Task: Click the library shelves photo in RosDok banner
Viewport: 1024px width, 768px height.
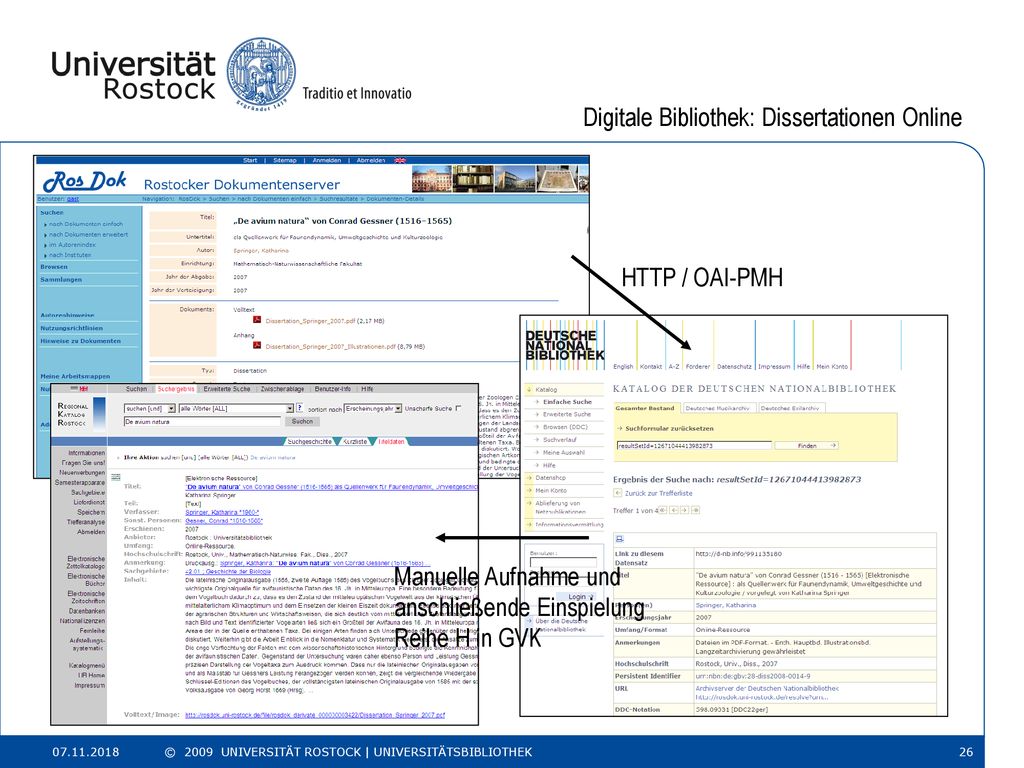Action: click(x=473, y=178)
